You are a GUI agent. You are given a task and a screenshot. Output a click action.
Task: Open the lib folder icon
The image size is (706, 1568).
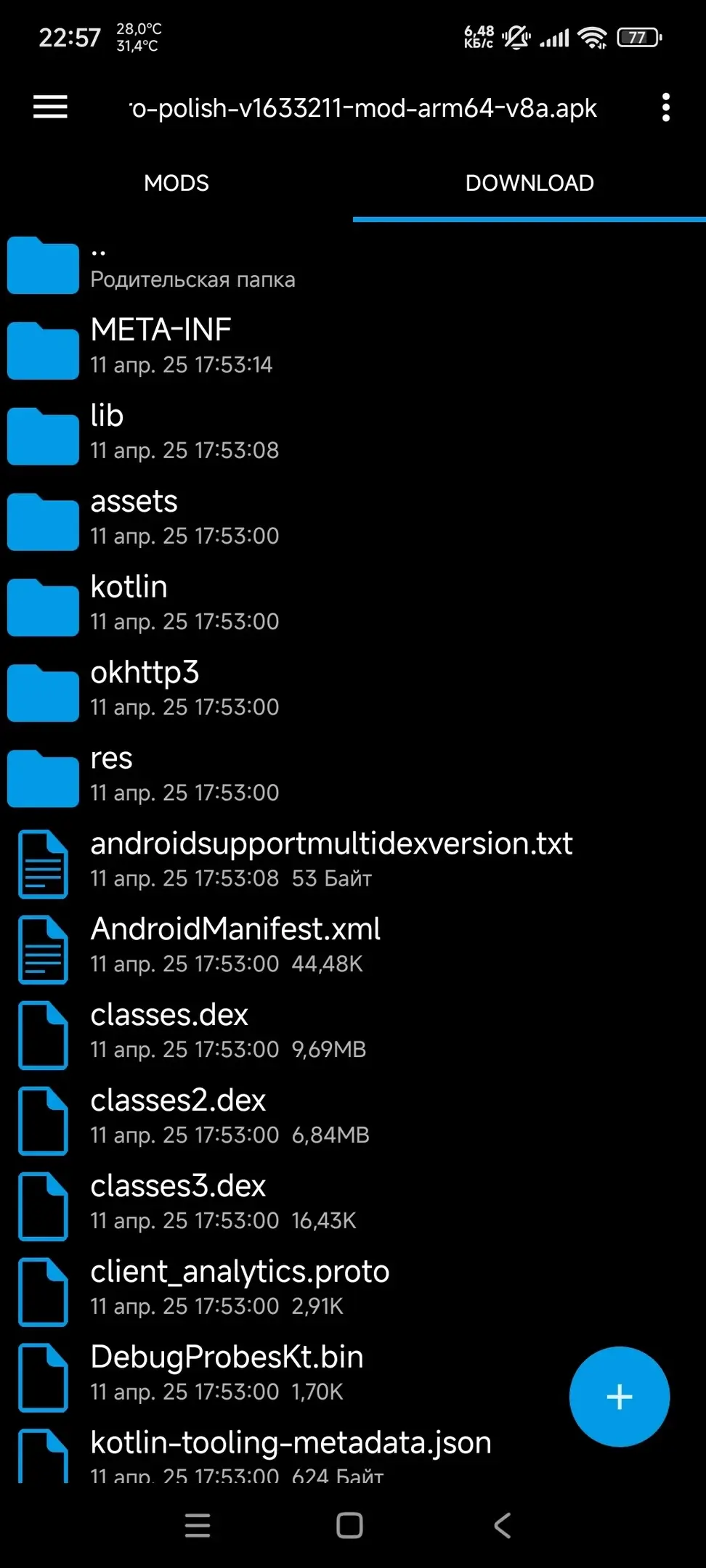[43, 436]
